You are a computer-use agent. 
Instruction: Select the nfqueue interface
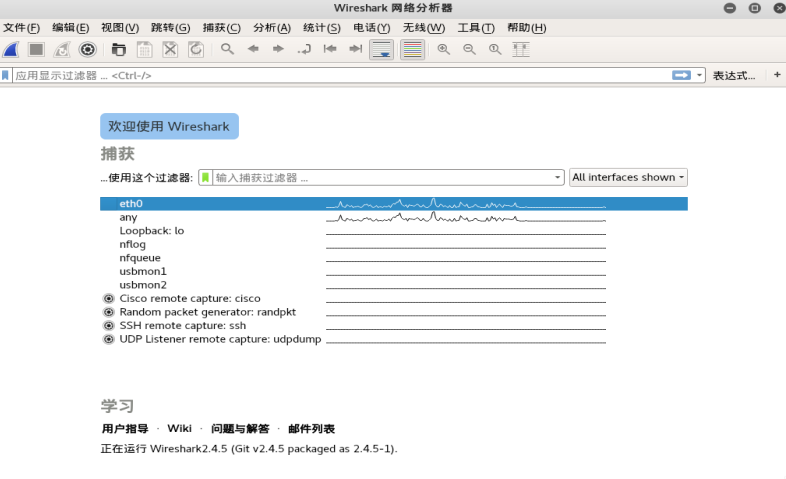pyautogui.click(x=394, y=258)
